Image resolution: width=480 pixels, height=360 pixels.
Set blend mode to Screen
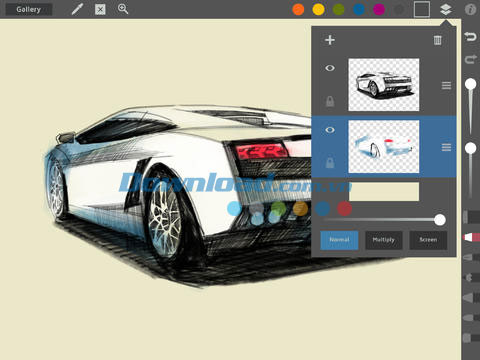coord(428,240)
